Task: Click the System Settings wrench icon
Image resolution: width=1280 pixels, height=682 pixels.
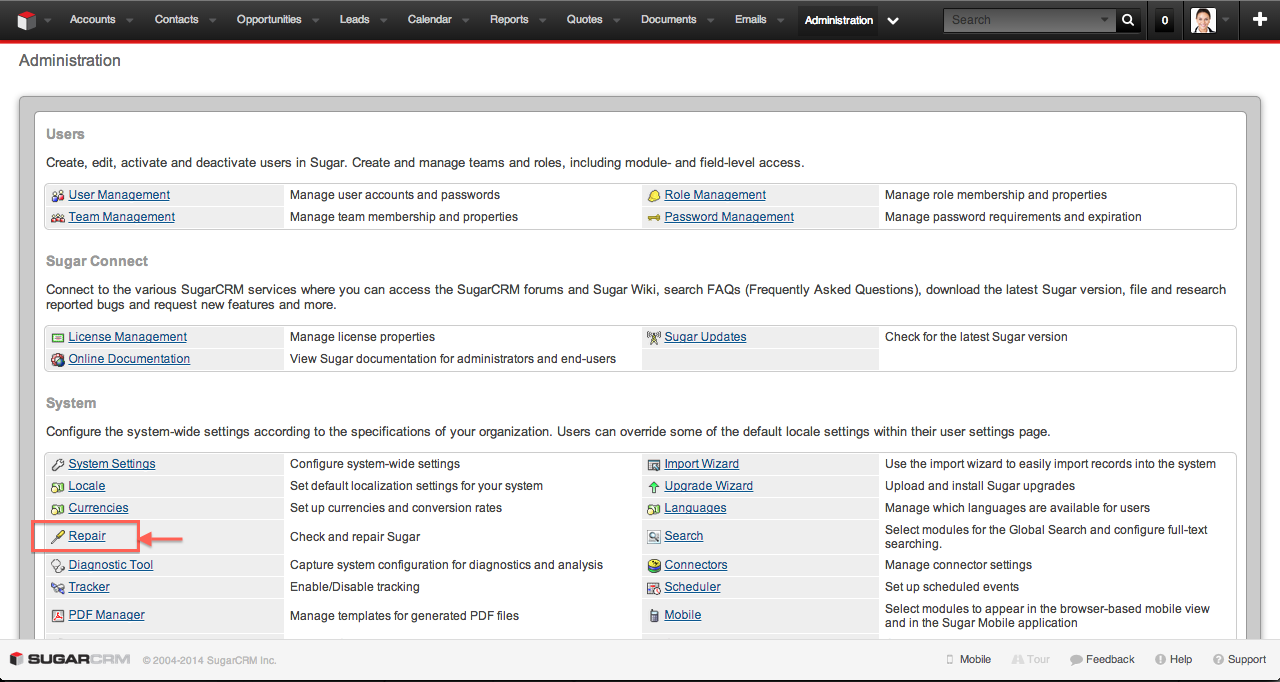Action: point(58,464)
